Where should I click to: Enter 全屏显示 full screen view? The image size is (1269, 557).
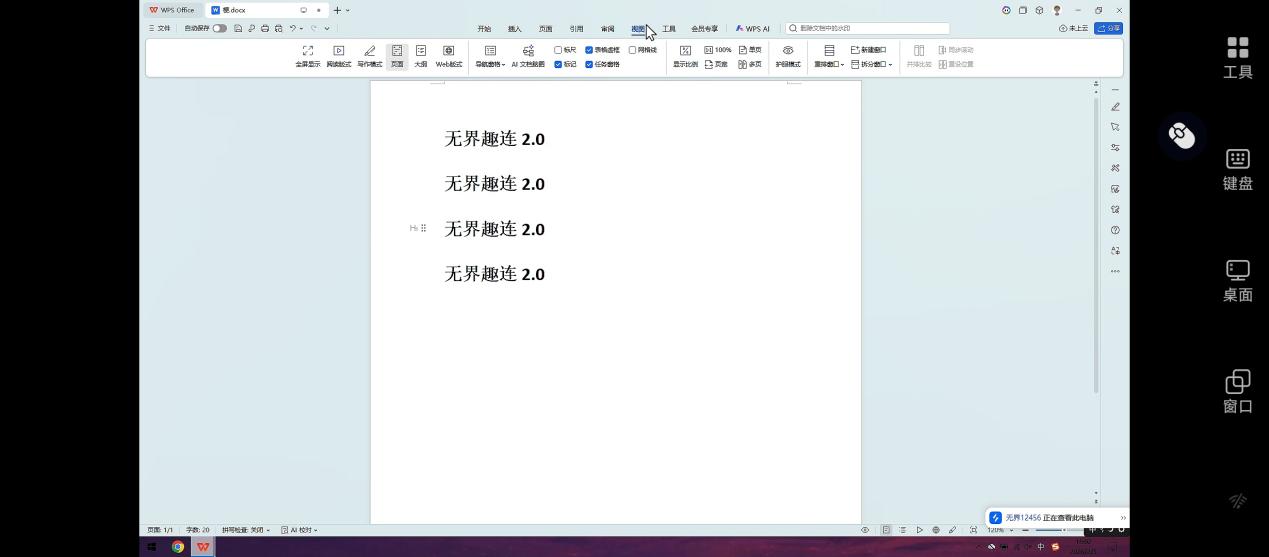coord(307,56)
